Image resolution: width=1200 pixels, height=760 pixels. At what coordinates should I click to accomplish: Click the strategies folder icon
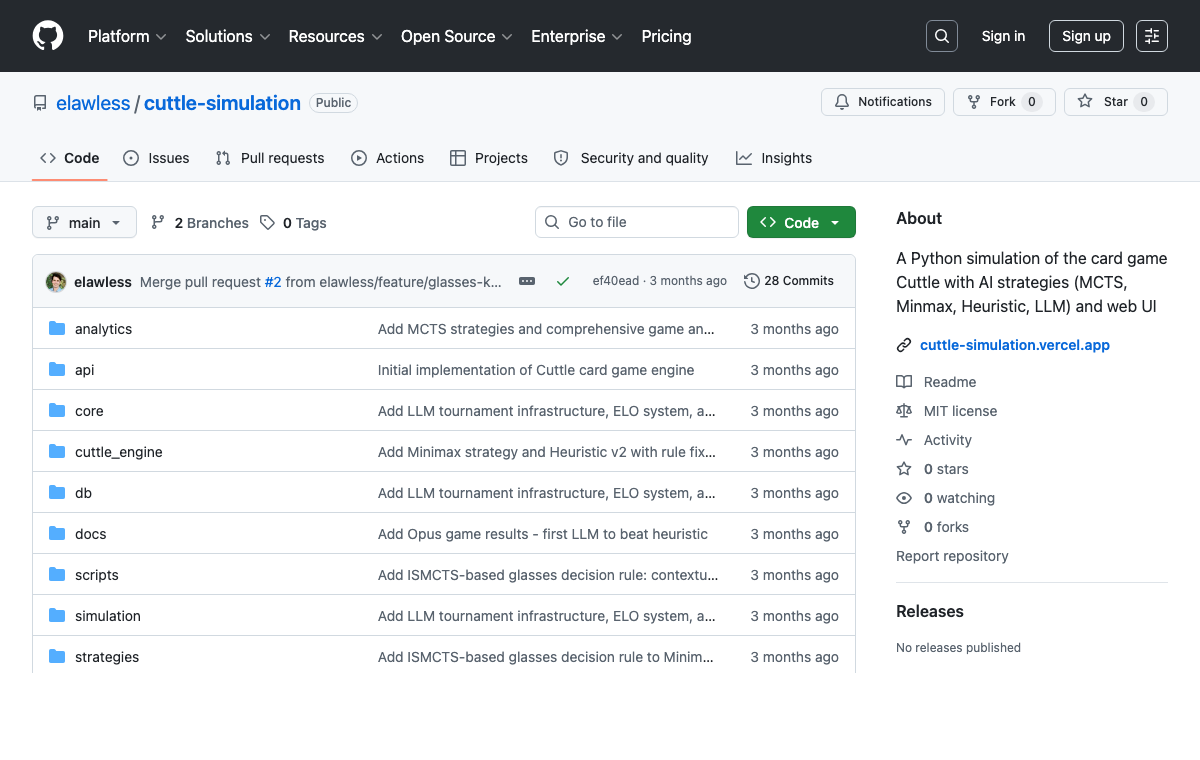[57, 657]
